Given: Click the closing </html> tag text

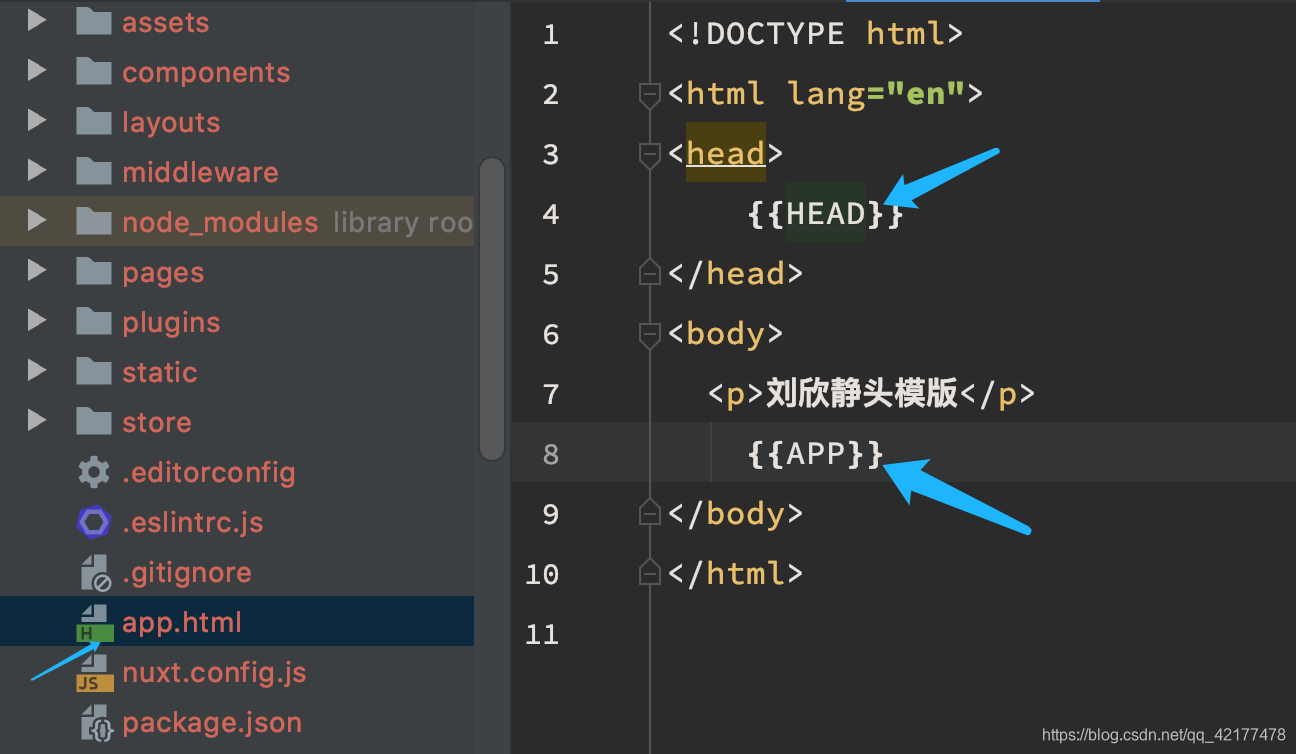Looking at the screenshot, I should [736, 573].
